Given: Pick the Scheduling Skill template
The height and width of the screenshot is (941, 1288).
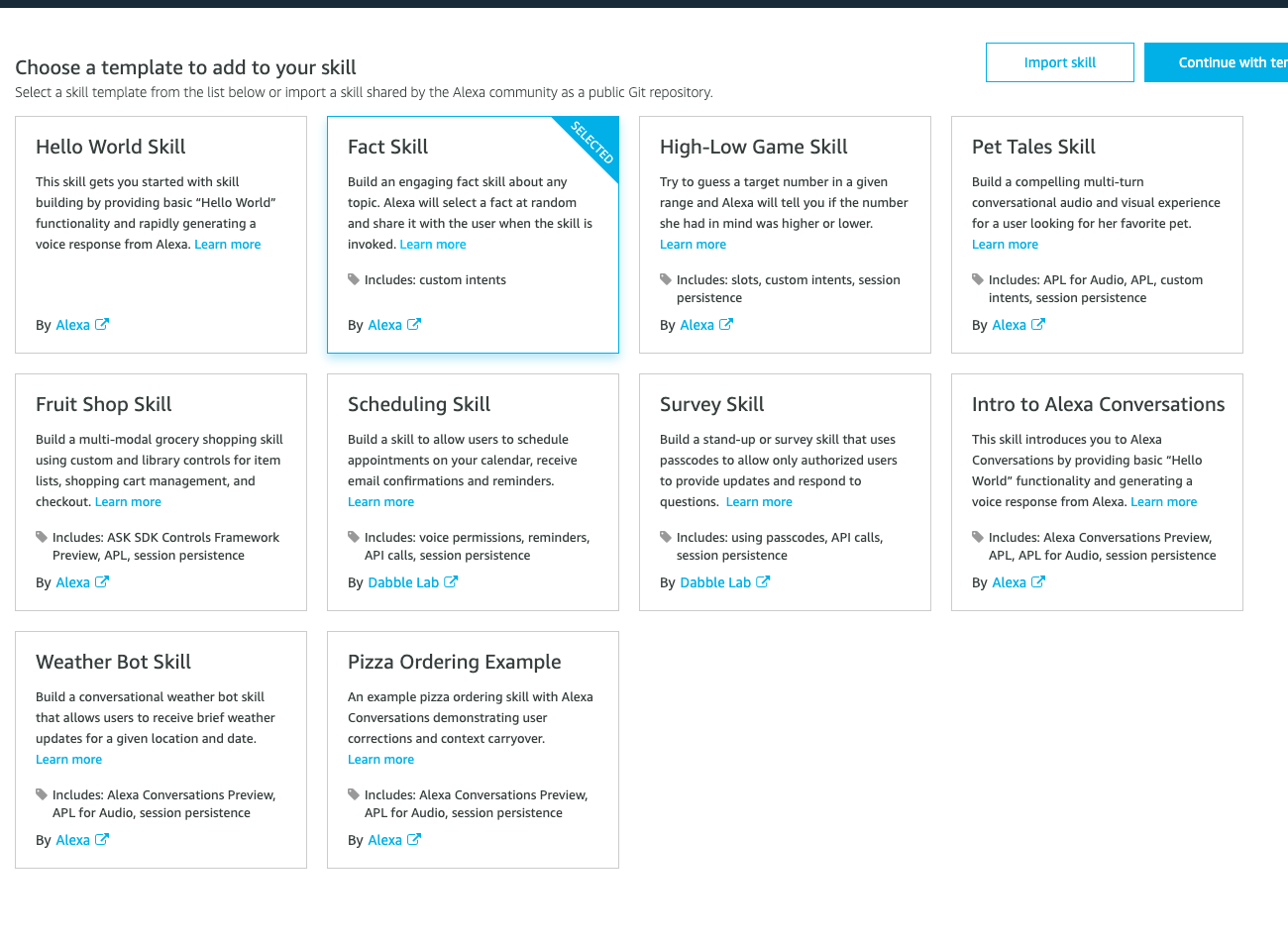Looking at the screenshot, I should point(473,492).
